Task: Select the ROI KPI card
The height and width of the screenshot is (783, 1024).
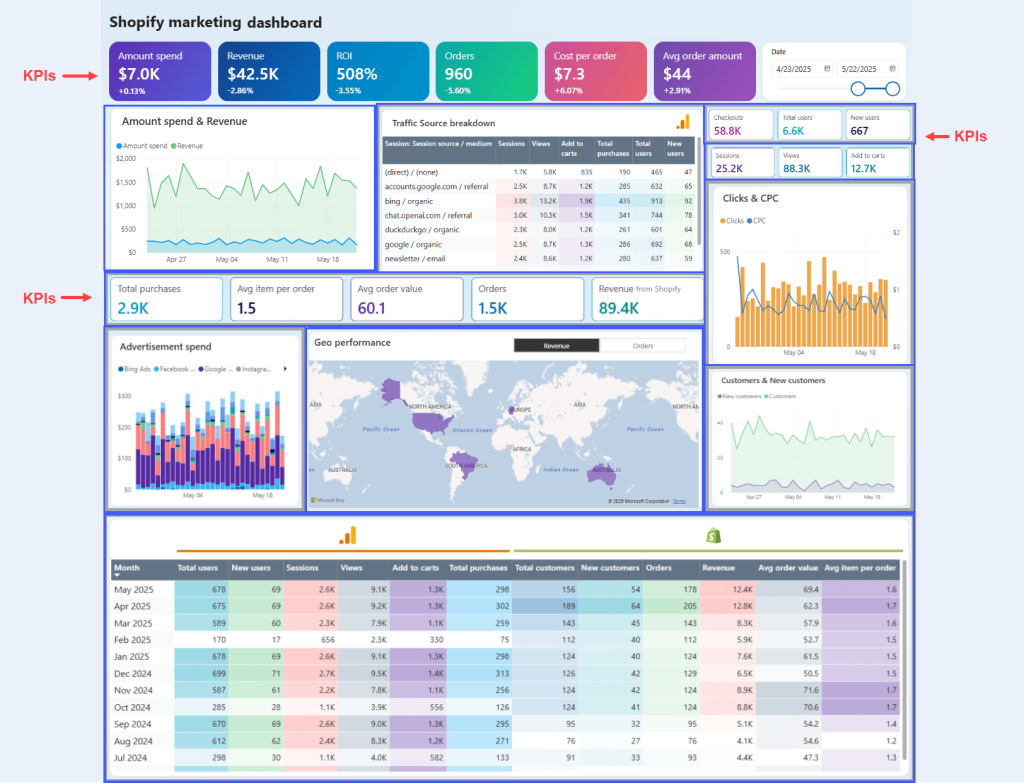Action: (377, 71)
